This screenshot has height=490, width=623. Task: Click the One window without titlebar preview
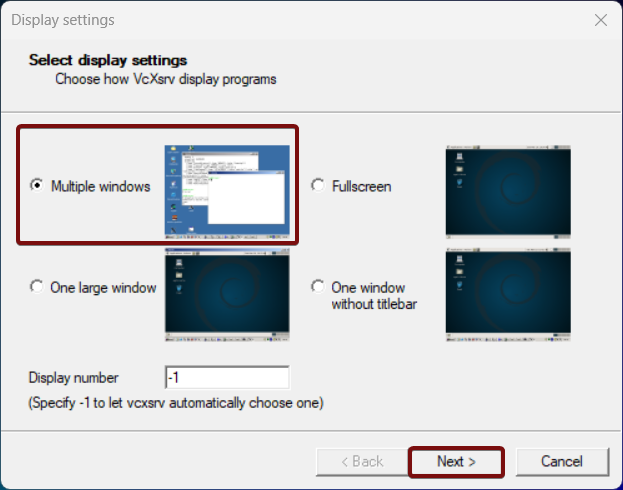[508, 294]
